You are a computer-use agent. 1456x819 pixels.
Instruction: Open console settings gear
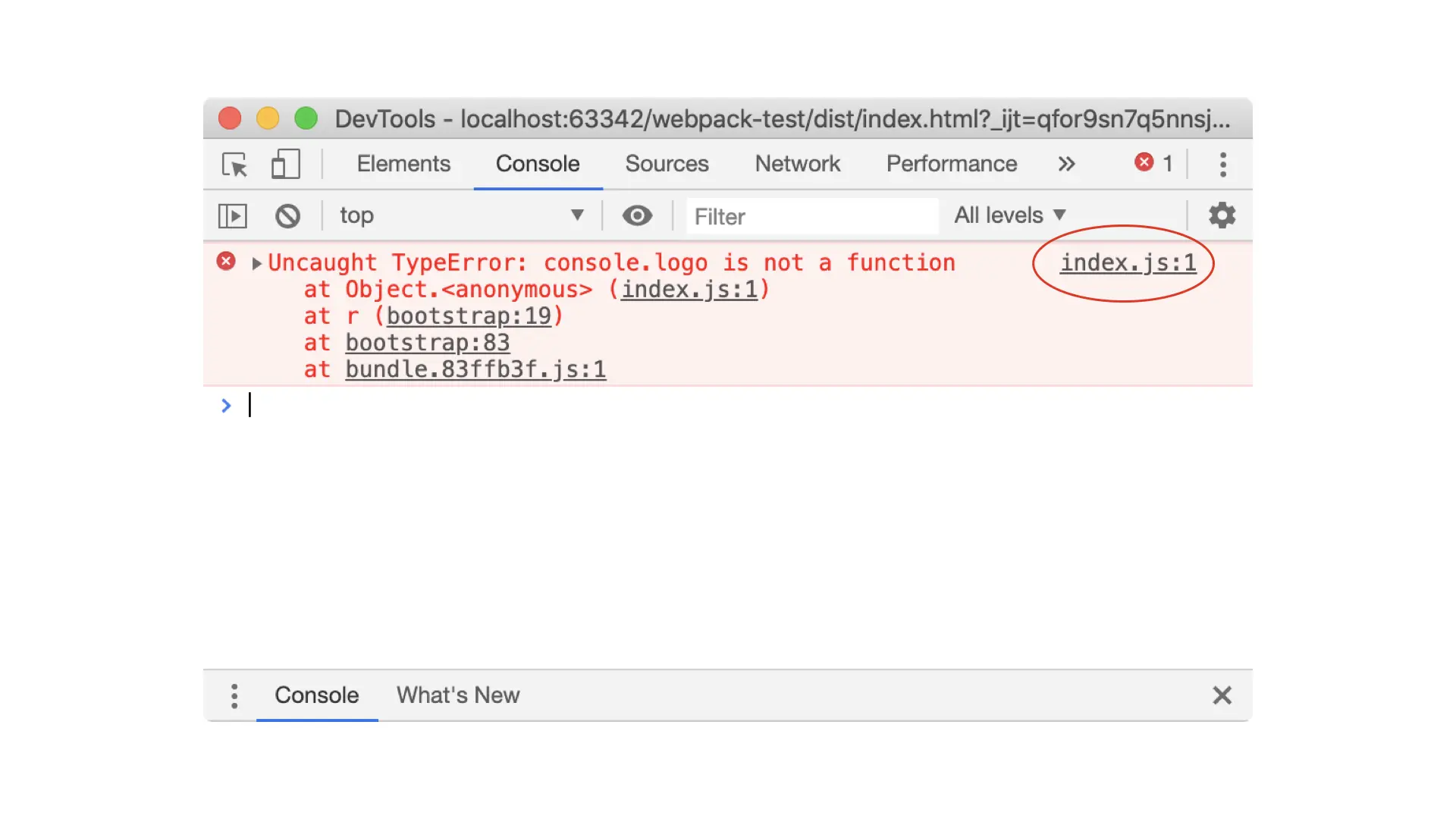pos(1222,216)
